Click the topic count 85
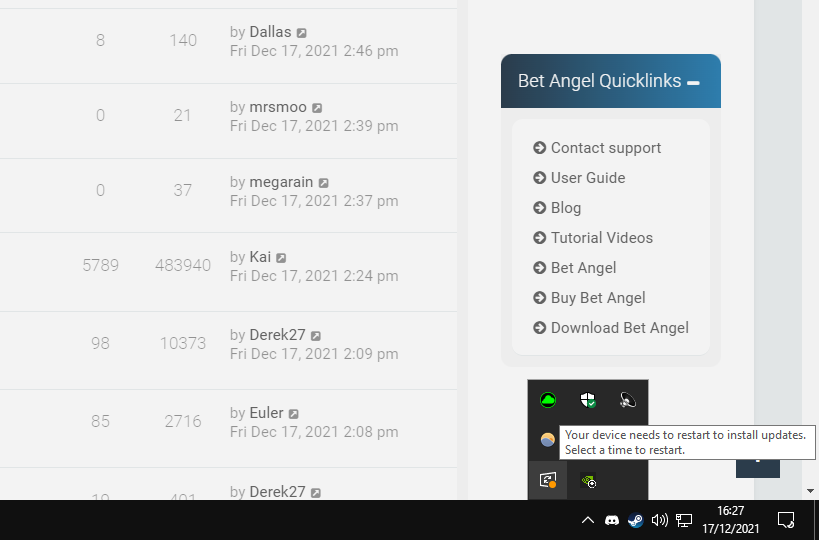Image resolution: width=819 pixels, height=540 pixels. pos(100,421)
